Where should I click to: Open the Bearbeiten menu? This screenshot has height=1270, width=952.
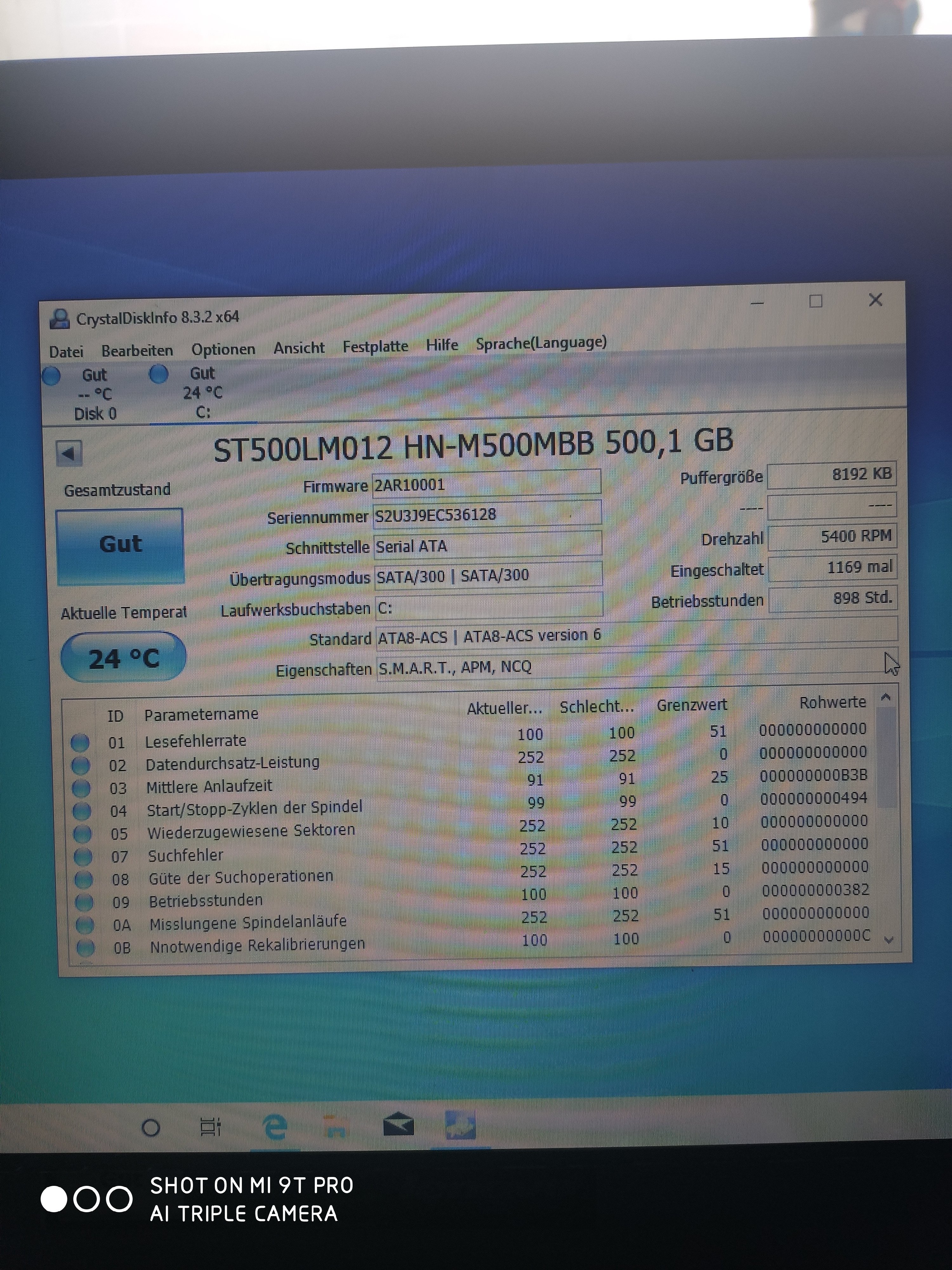[137, 350]
